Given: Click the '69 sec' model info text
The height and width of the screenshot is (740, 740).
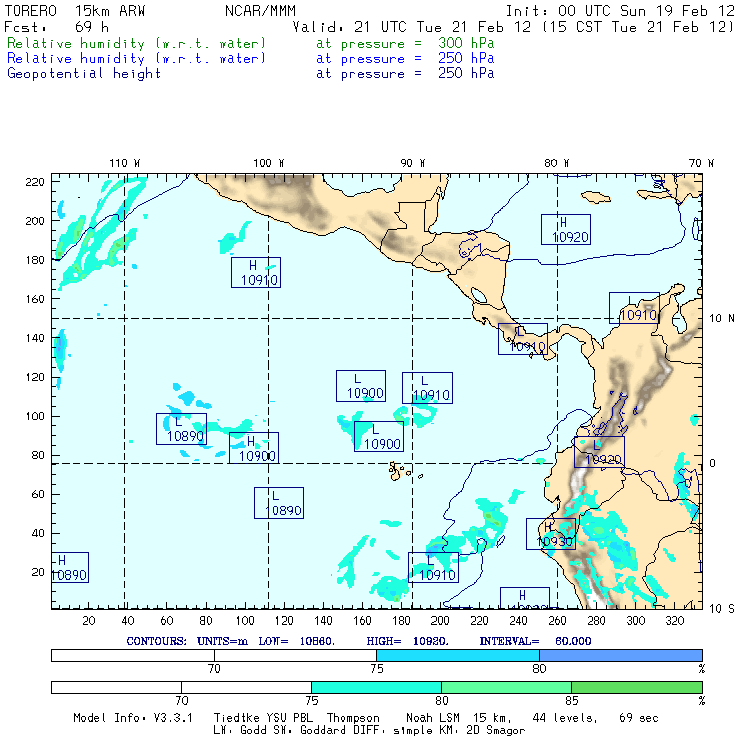Looking at the screenshot, I should [x=639, y=718].
